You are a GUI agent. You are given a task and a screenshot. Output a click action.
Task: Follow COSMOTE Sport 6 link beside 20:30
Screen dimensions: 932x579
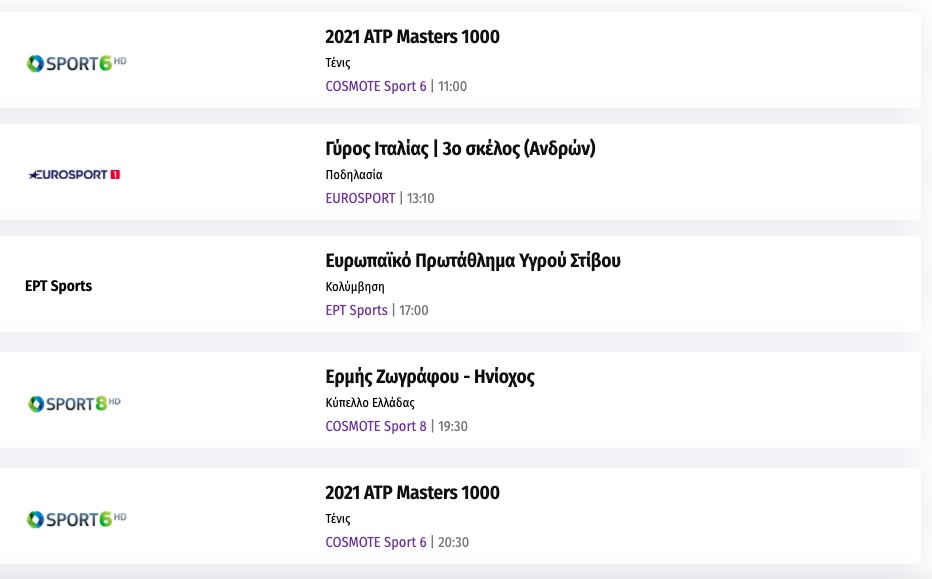376,542
